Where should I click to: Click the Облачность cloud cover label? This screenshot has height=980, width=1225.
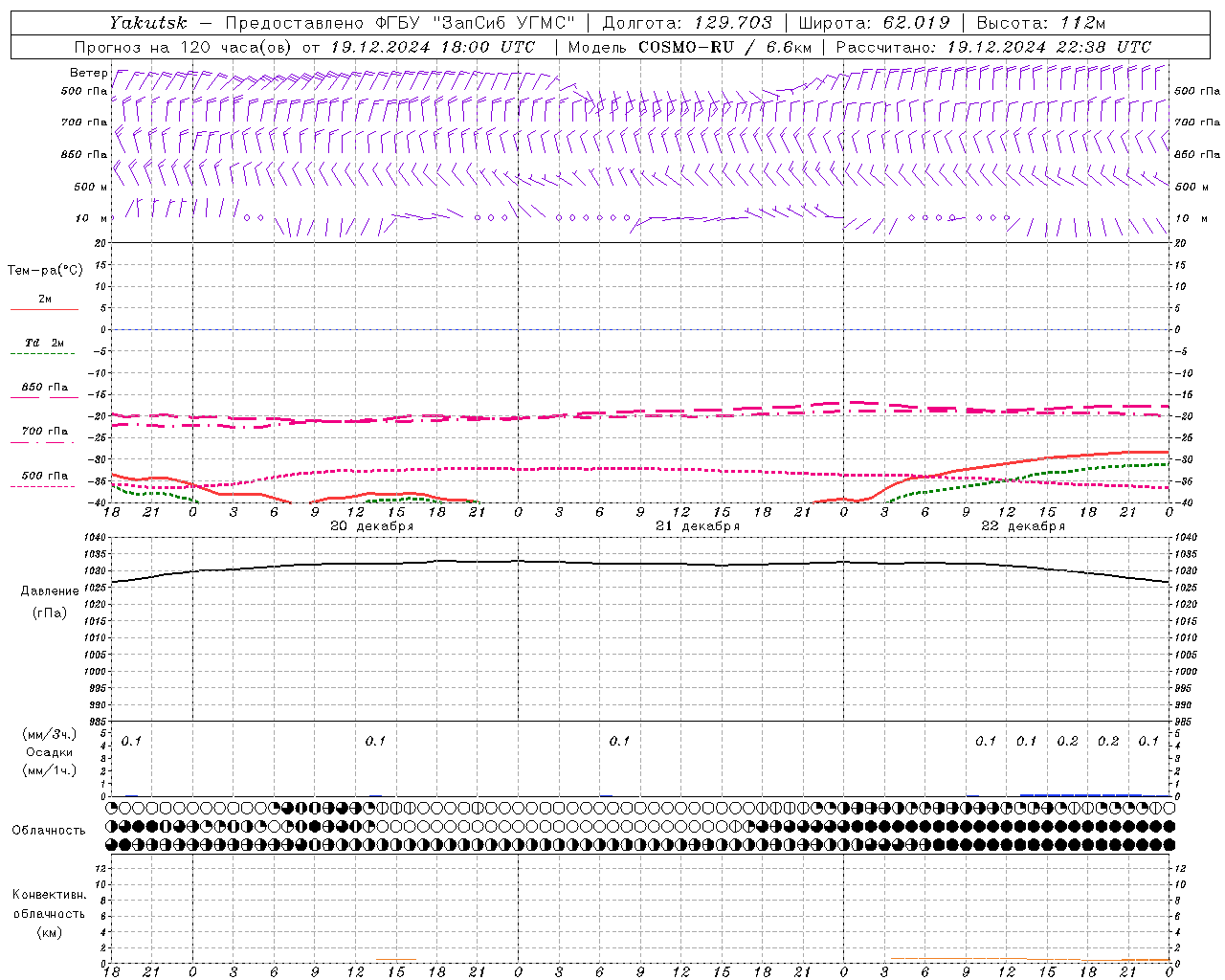pos(49,831)
